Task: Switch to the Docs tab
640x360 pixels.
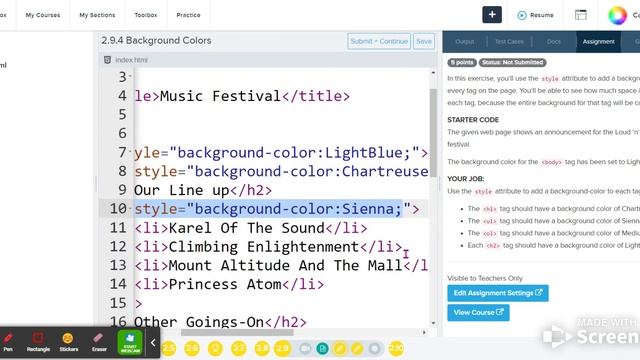Action: coord(553,42)
